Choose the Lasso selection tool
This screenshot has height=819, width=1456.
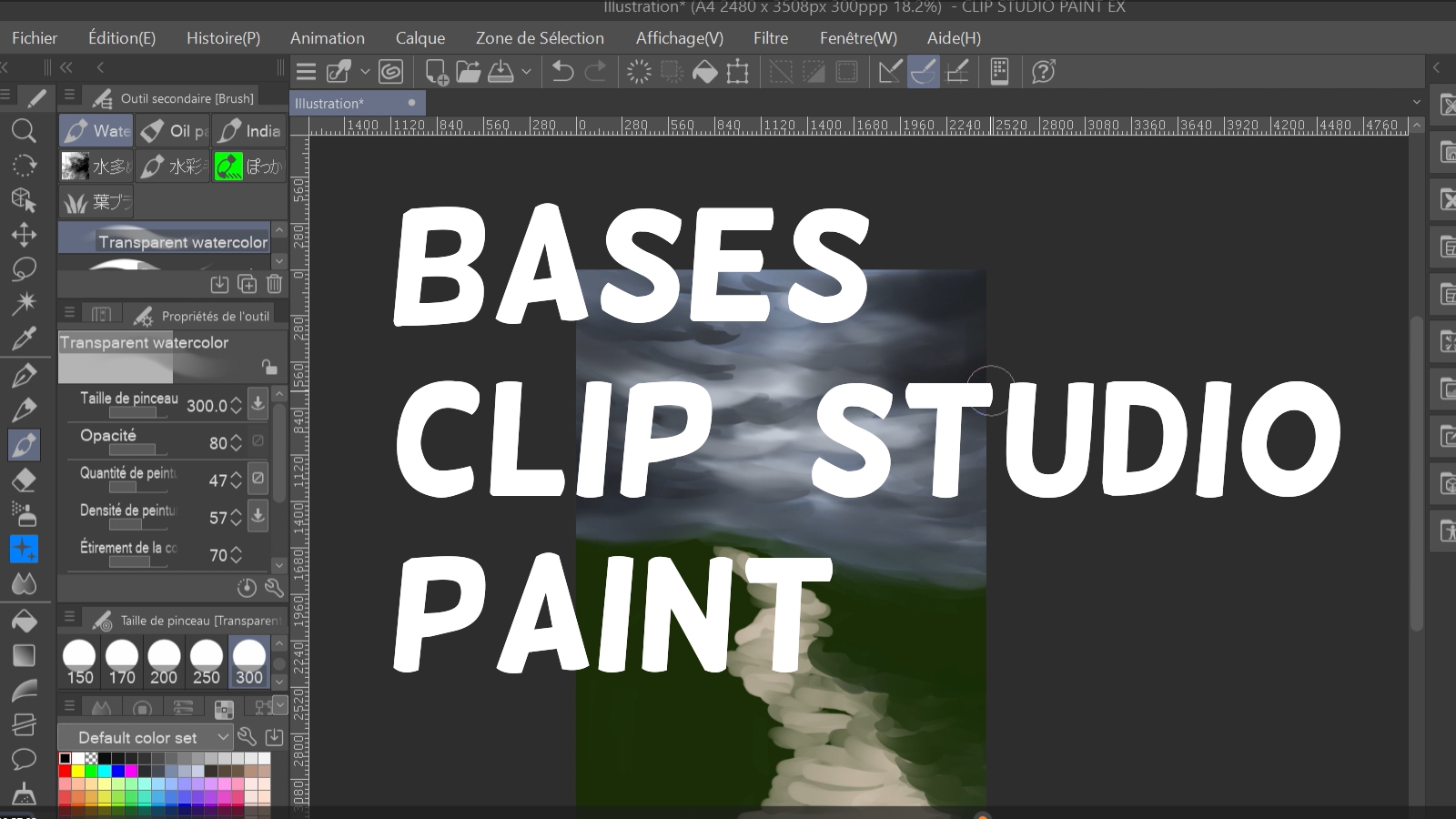(24, 269)
